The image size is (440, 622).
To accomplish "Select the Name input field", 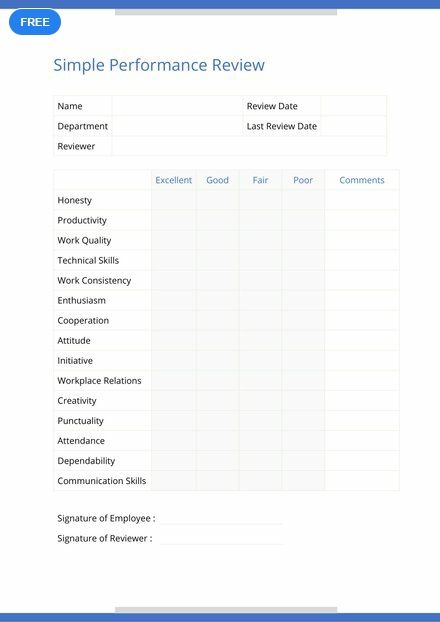I will [177, 106].
